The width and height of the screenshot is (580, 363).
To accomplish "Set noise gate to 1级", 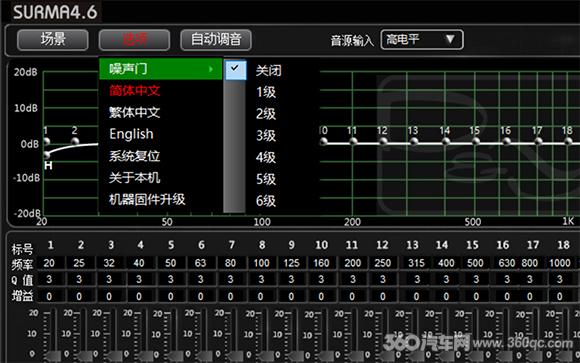I will [266, 92].
